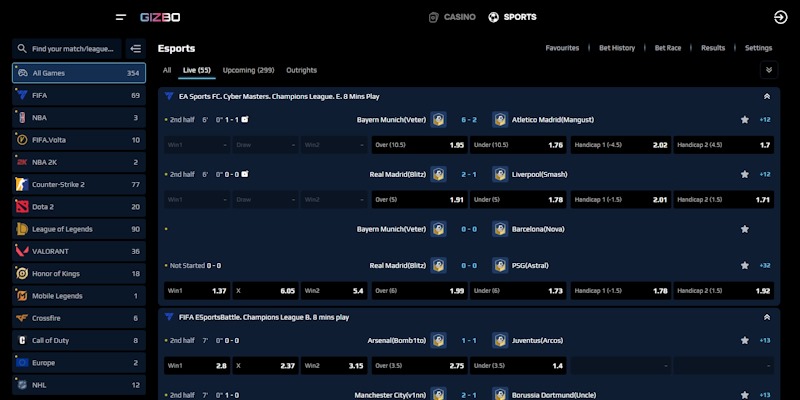Switch to the Outrights tab
Image resolution: width=800 pixels, height=400 pixels.
(302, 70)
